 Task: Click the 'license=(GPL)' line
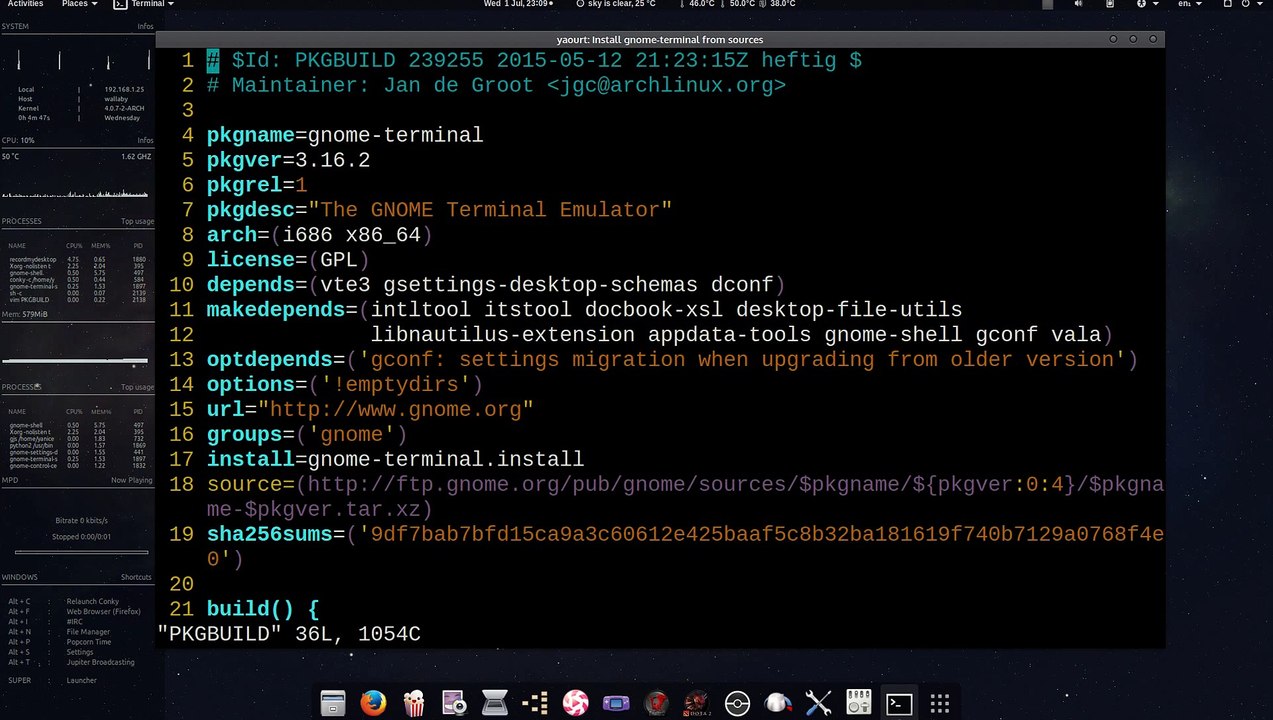[x=288, y=260]
